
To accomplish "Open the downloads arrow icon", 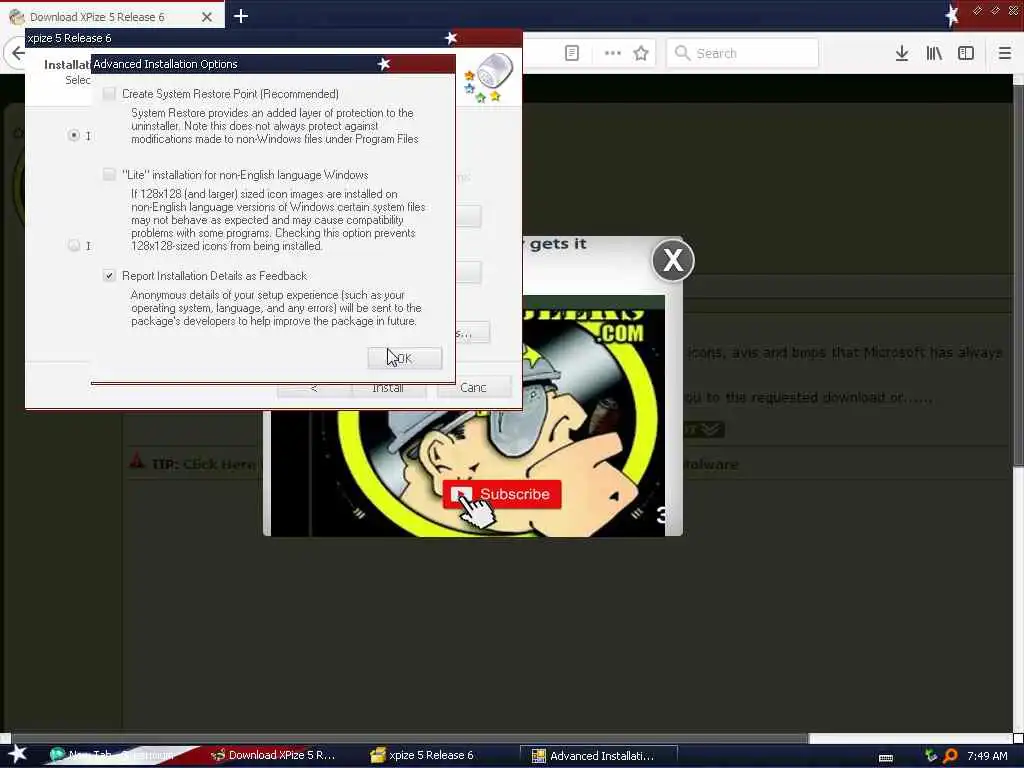I will coord(902,53).
